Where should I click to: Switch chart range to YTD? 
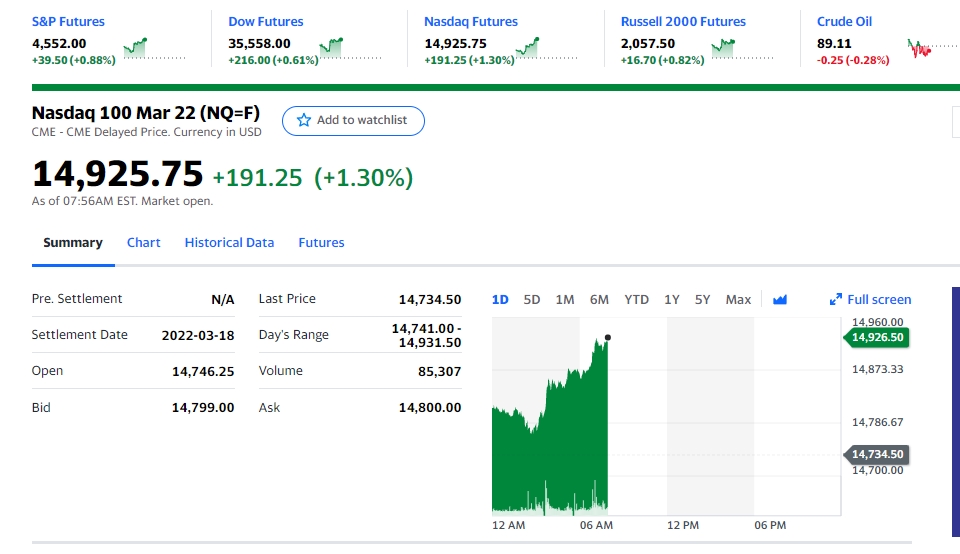636,299
